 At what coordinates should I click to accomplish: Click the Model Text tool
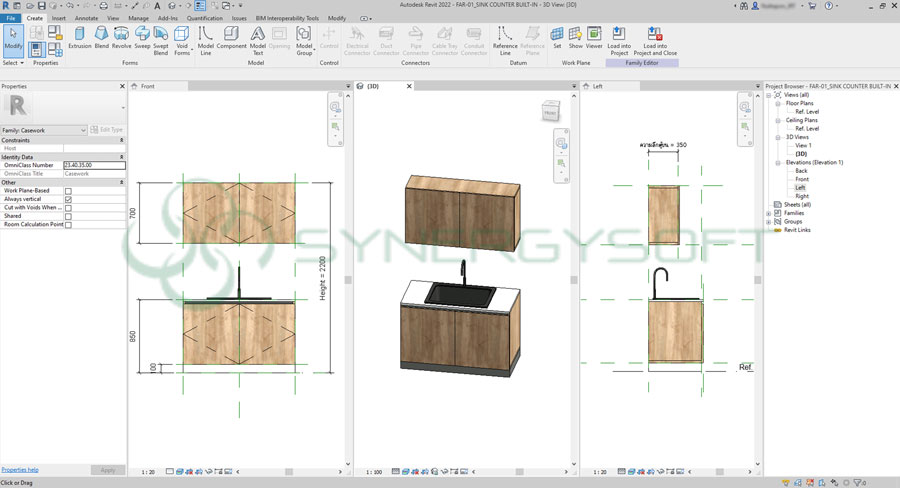(257, 37)
